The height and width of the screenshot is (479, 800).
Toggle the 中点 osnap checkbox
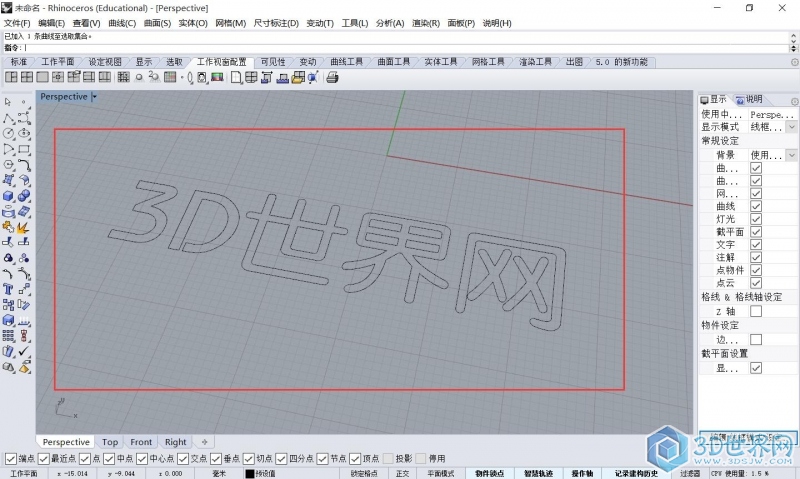pyautogui.click(x=109, y=459)
